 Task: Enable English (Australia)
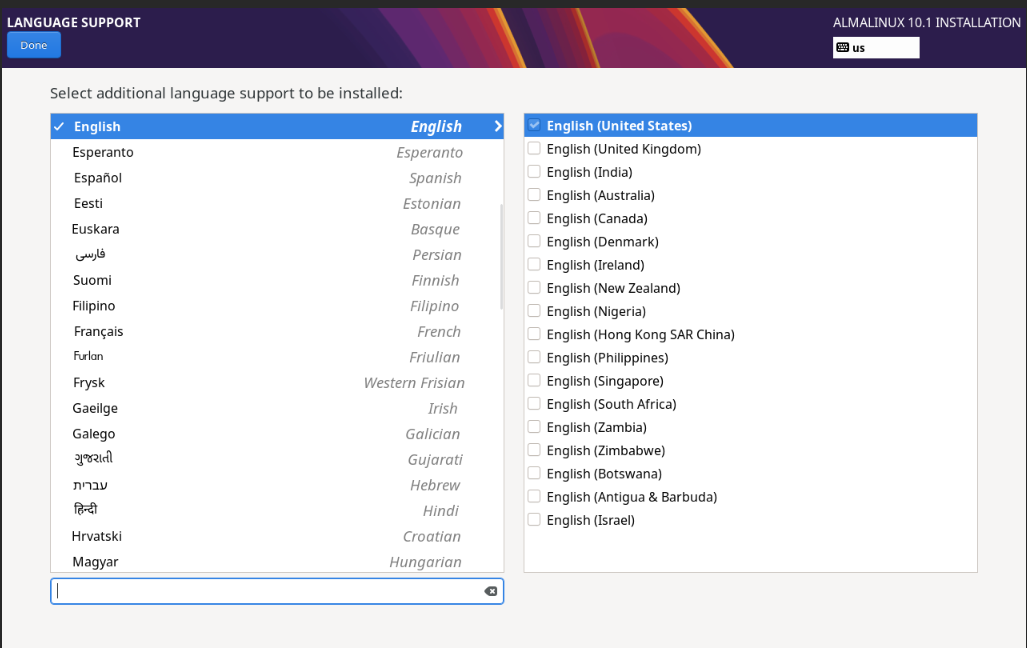click(x=534, y=194)
